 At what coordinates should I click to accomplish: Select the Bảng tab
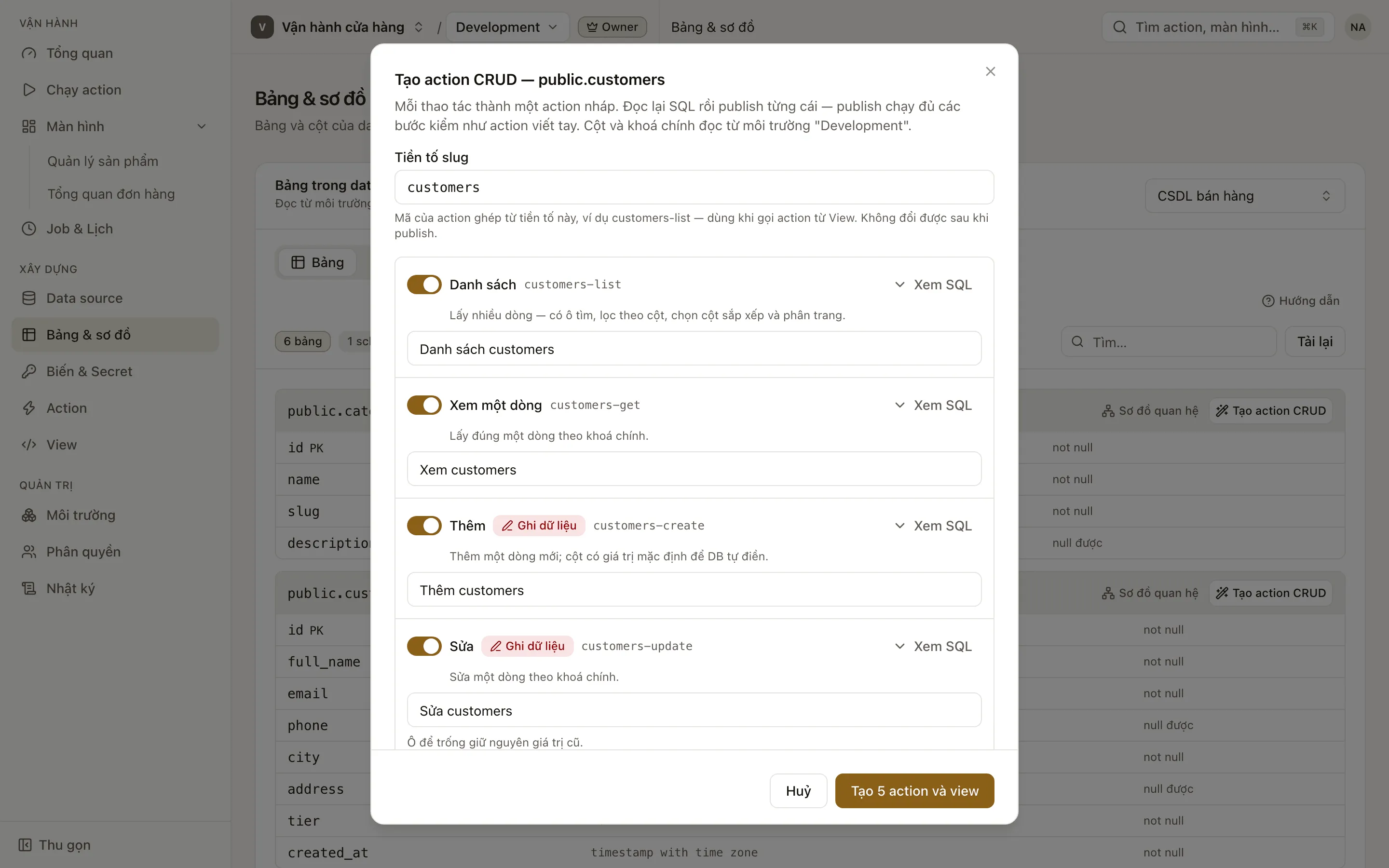click(317, 262)
